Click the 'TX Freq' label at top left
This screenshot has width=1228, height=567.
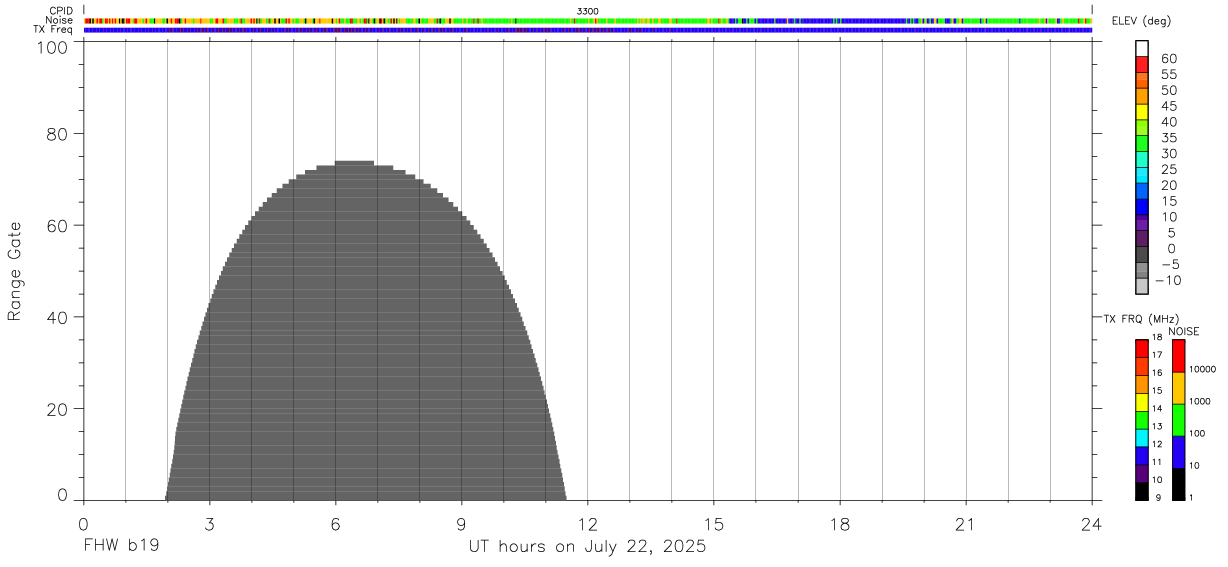pos(55,30)
